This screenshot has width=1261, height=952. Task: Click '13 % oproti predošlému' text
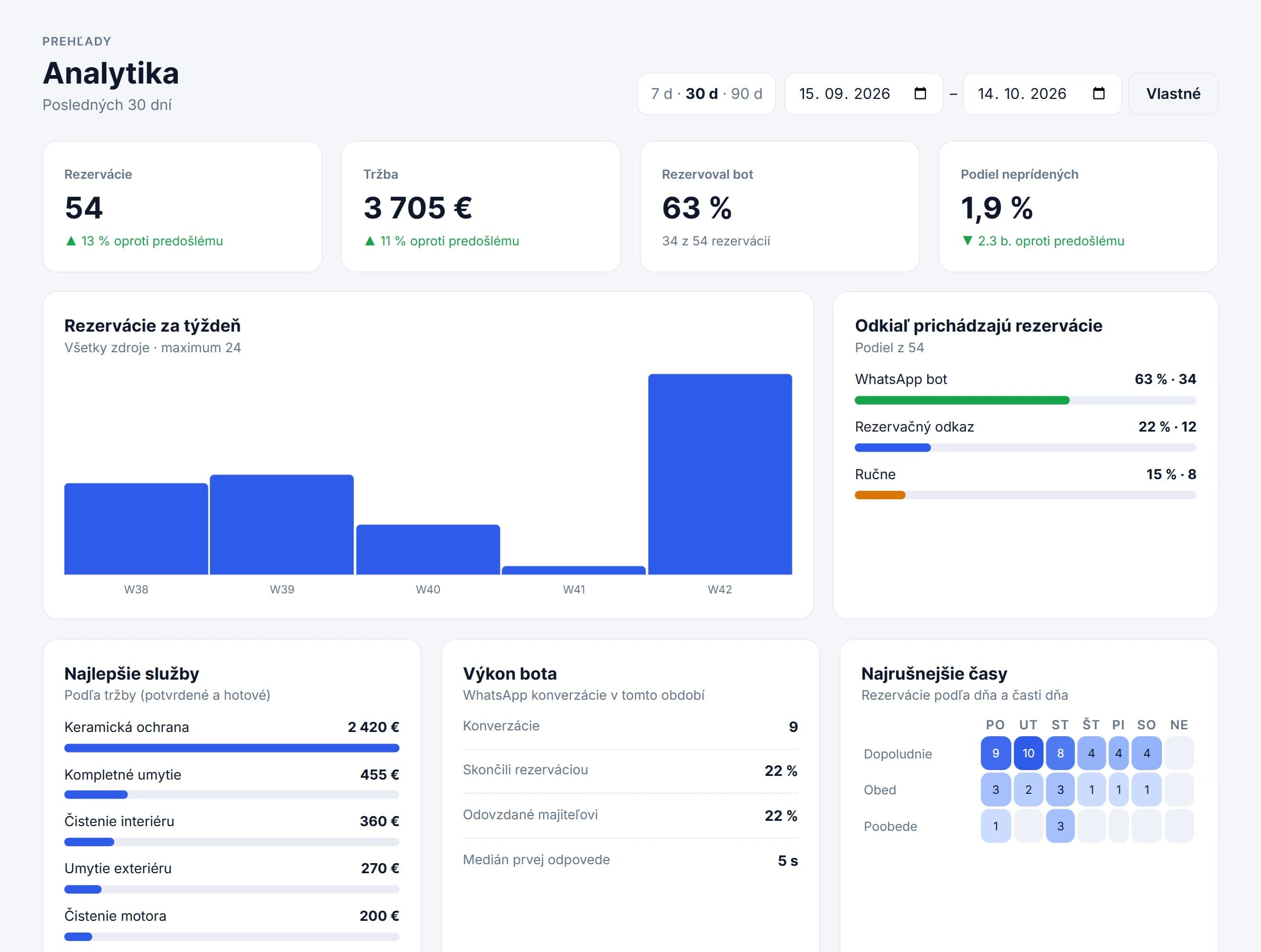point(152,241)
